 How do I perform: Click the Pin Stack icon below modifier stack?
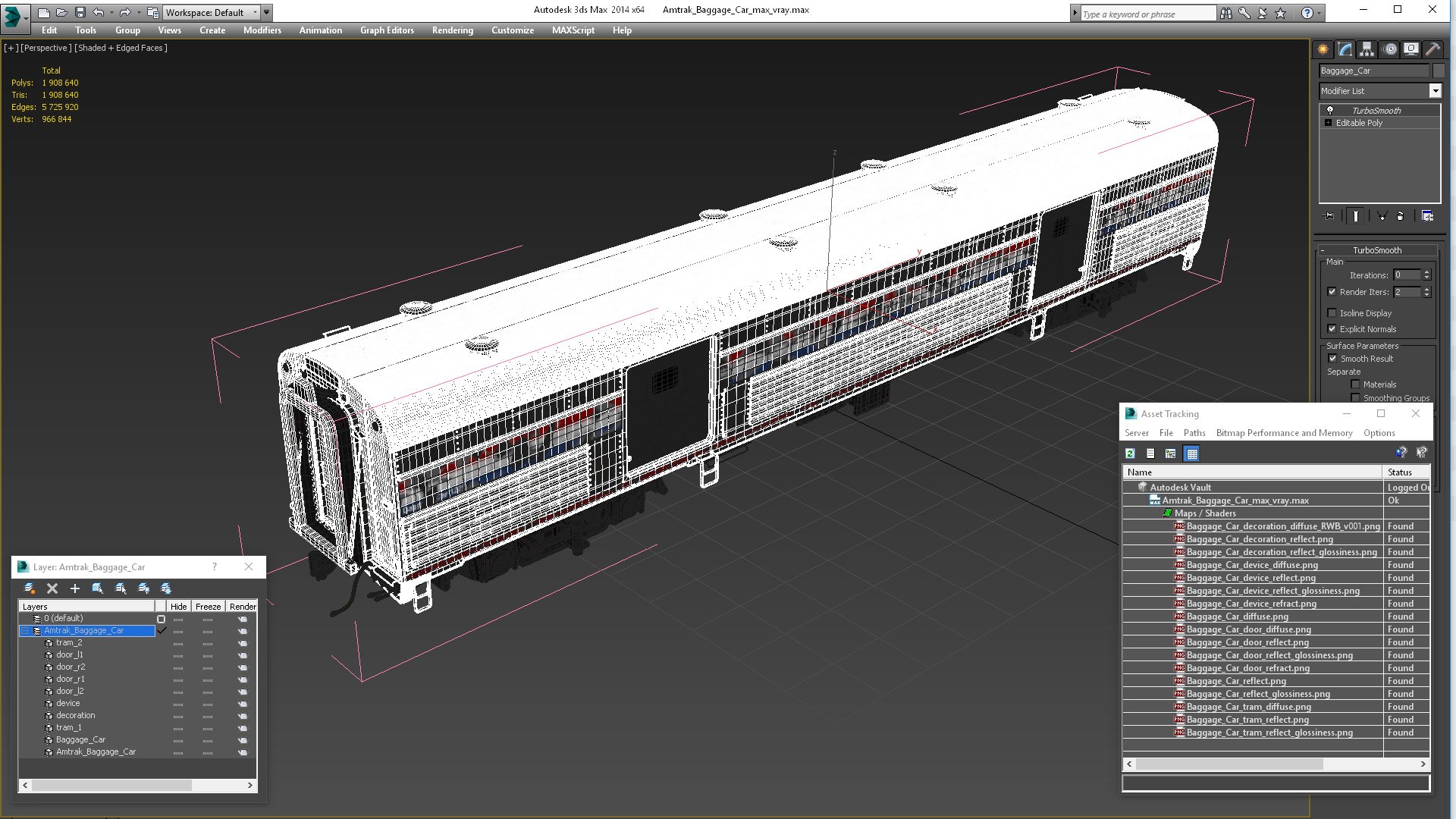tap(1329, 216)
